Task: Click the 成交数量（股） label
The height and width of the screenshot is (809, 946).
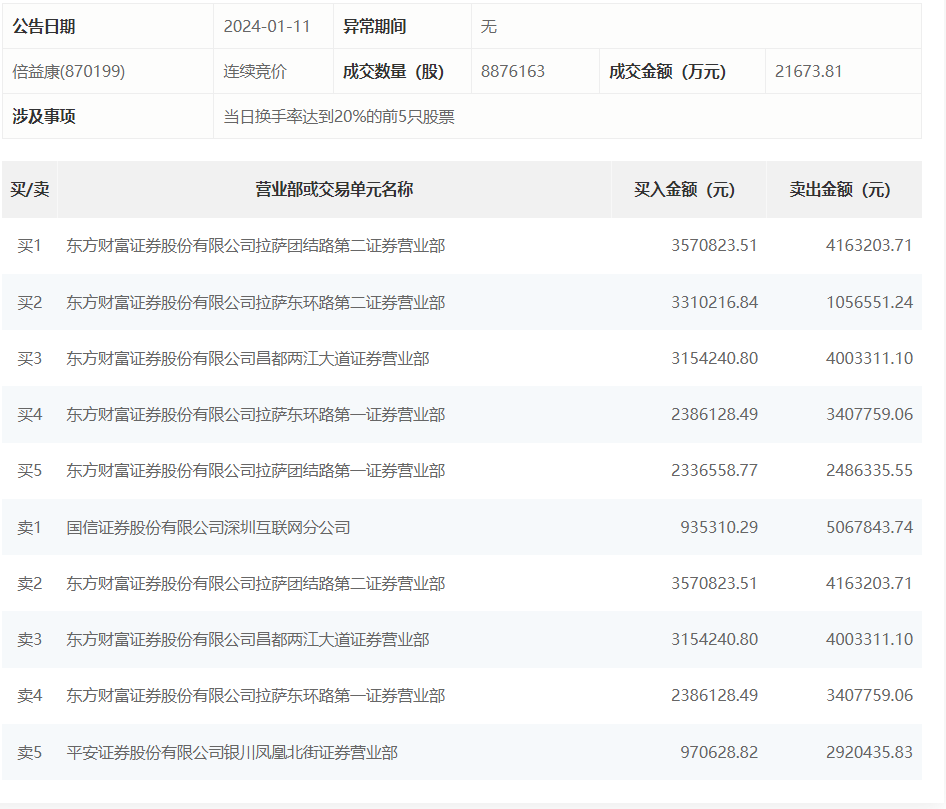Action: click(393, 72)
